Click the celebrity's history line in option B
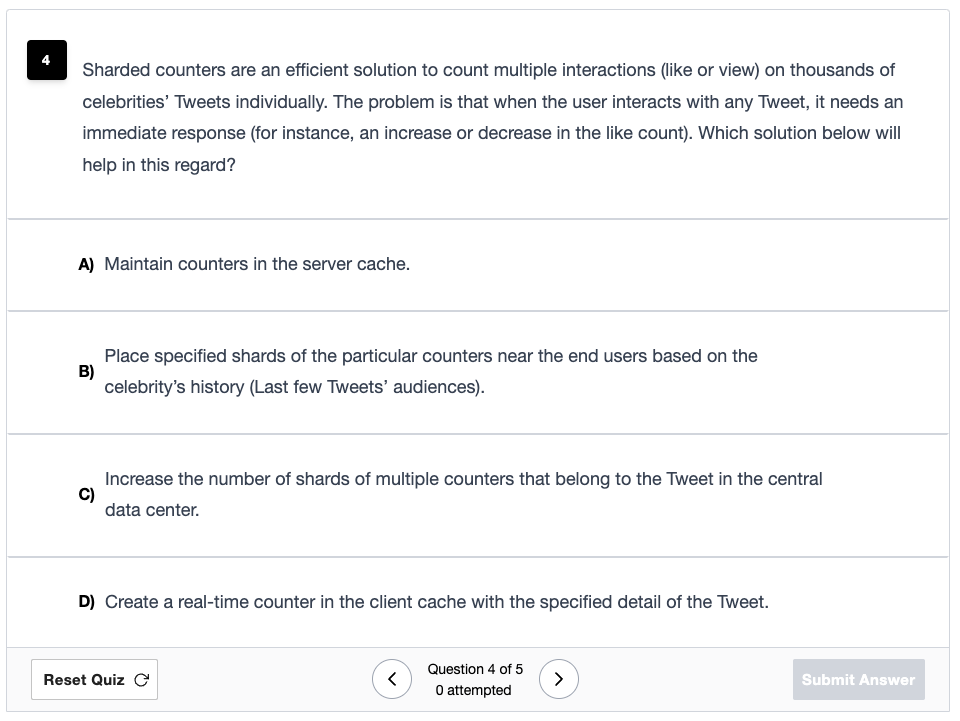960x721 pixels. (294, 387)
